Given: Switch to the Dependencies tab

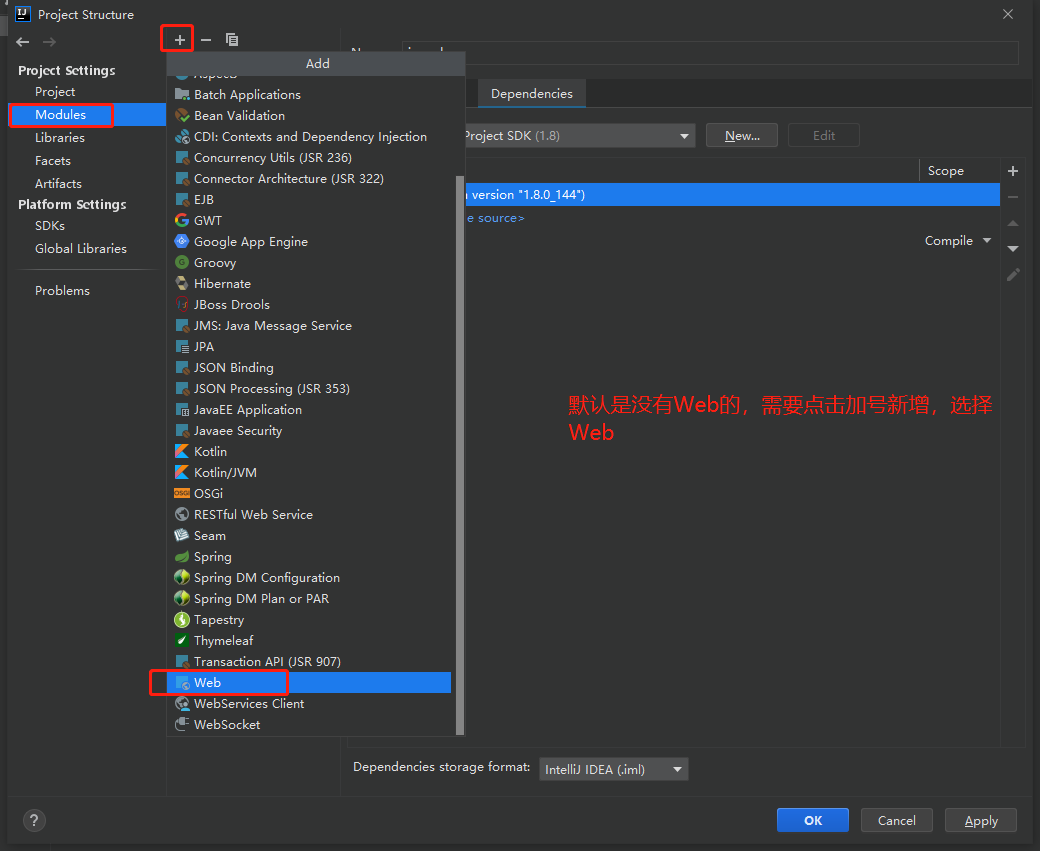Looking at the screenshot, I should [x=531, y=94].
